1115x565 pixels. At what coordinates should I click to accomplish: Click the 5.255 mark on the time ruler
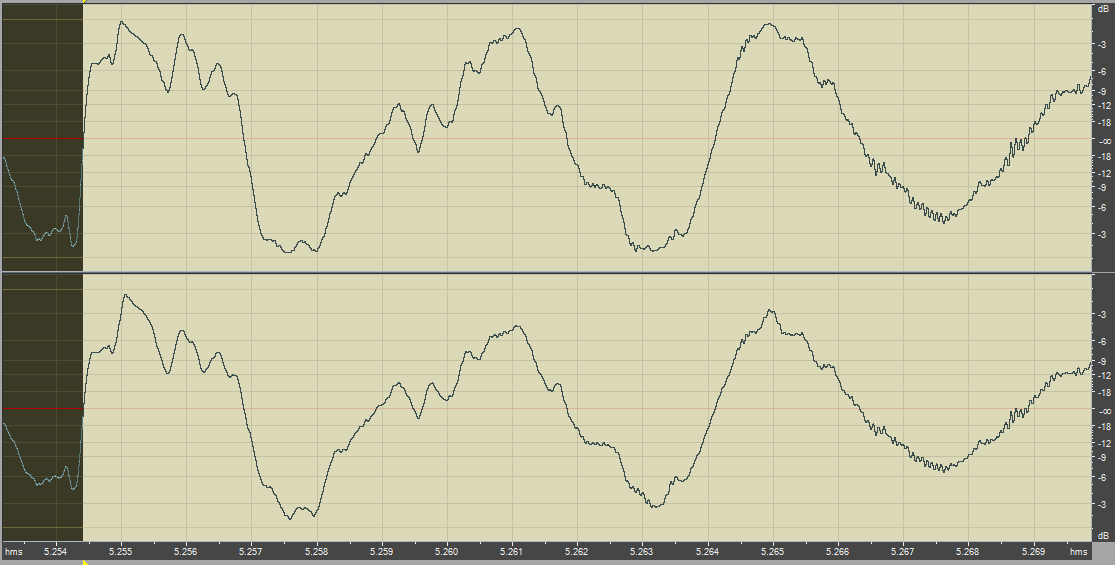(120, 551)
